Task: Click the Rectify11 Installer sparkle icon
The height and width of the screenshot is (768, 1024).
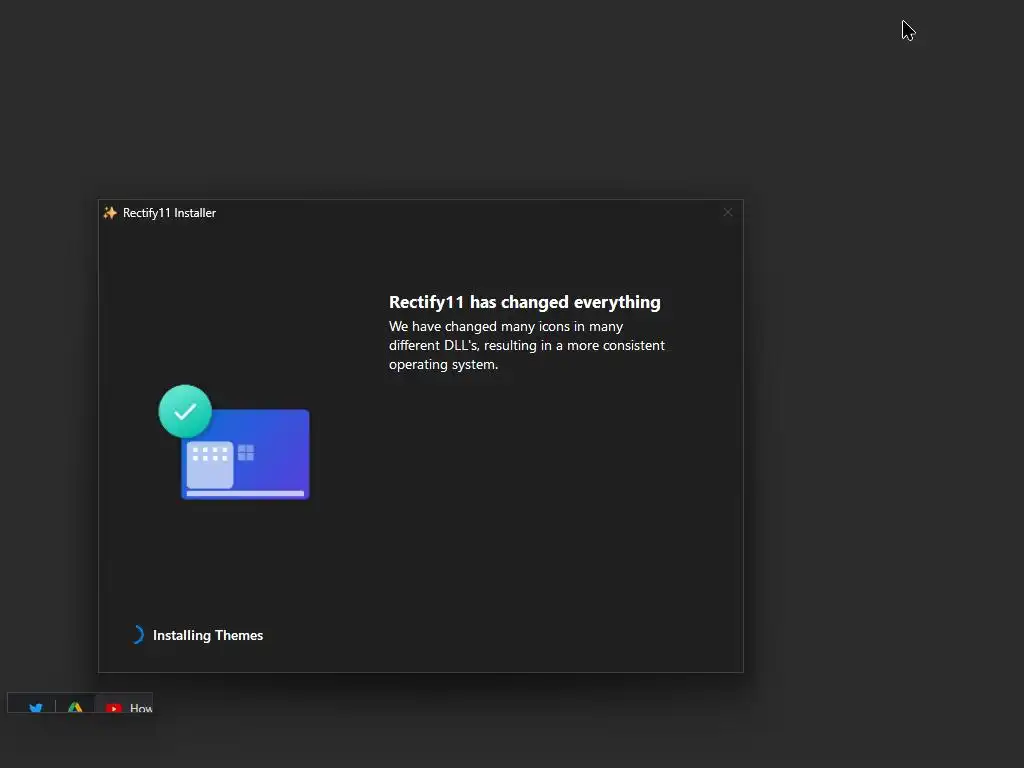Action: click(110, 213)
